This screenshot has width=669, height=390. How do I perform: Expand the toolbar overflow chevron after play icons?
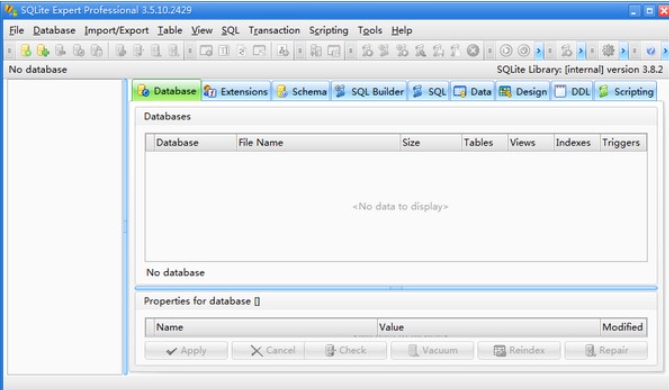tap(538, 51)
